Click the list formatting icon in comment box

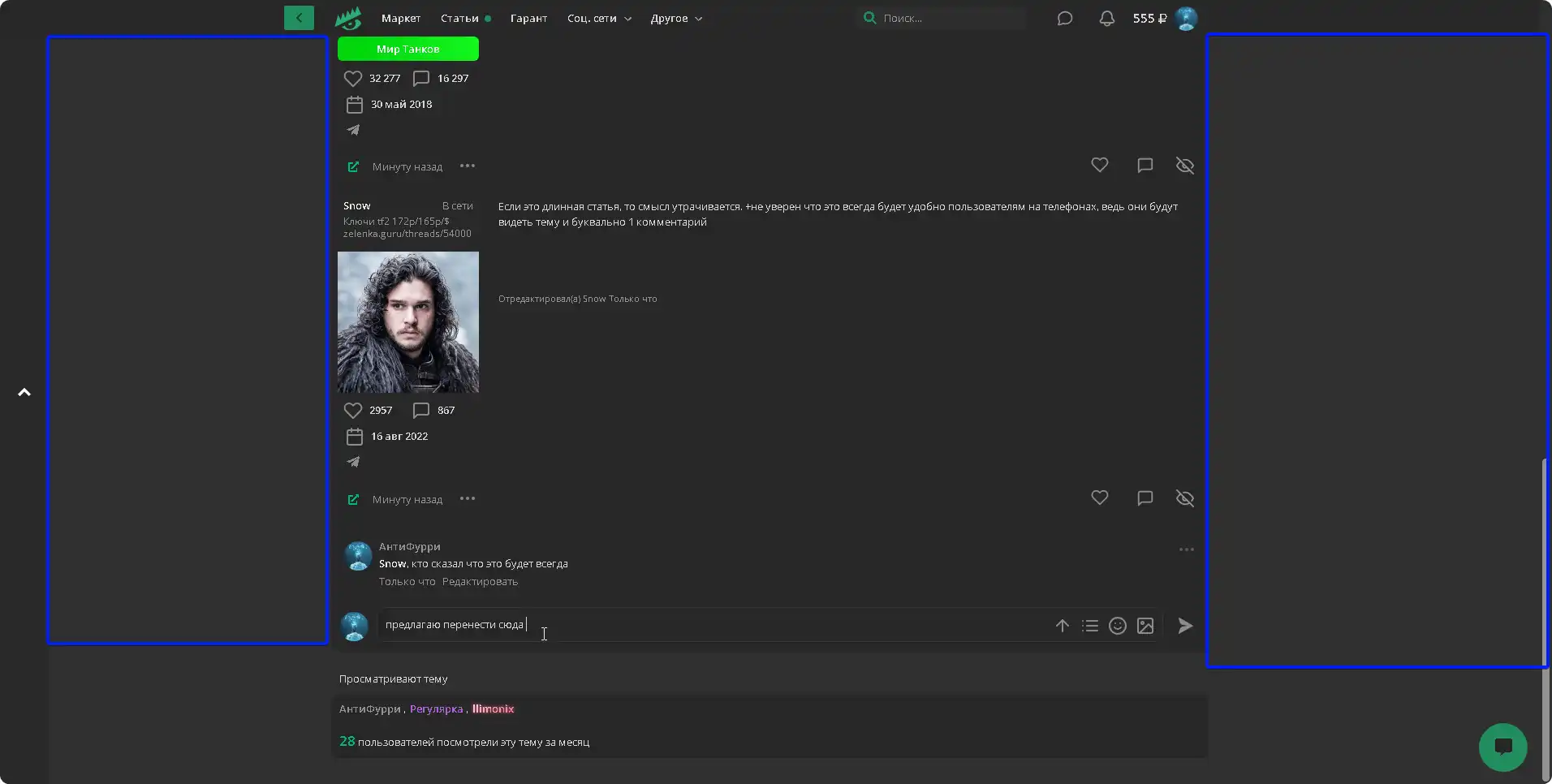click(x=1090, y=626)
